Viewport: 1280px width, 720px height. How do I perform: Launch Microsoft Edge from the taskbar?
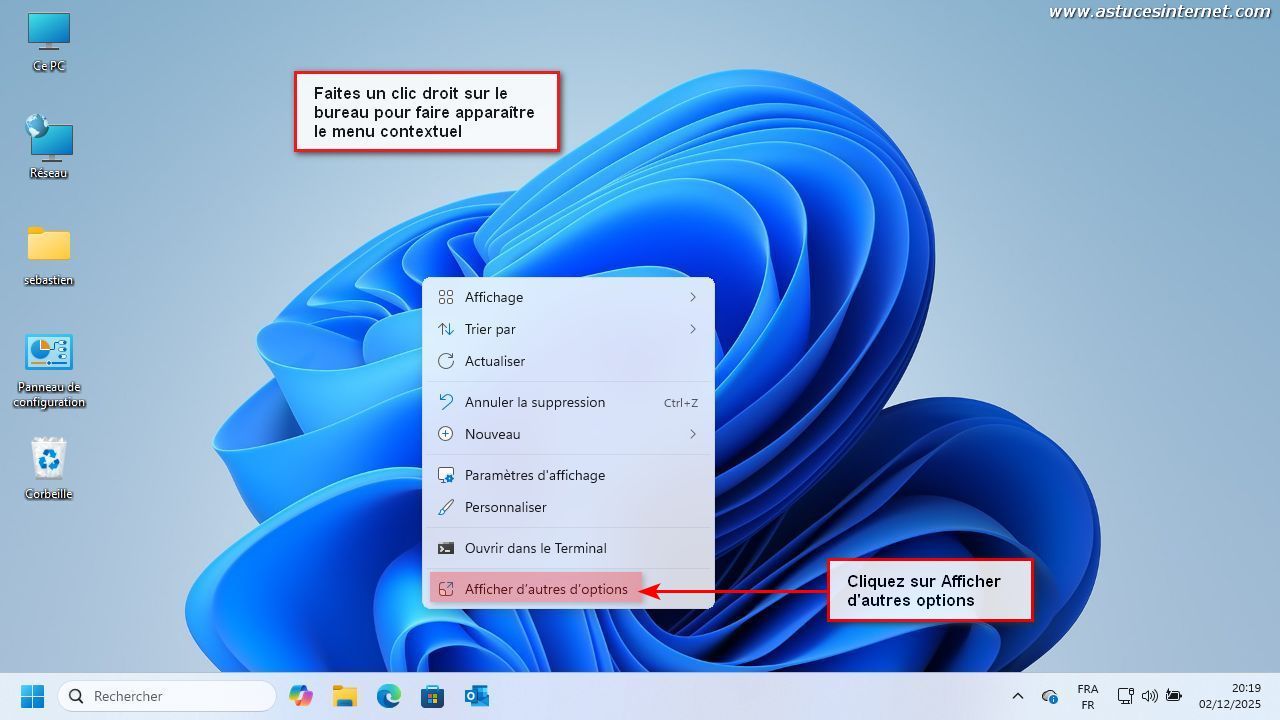pos(389,696)
